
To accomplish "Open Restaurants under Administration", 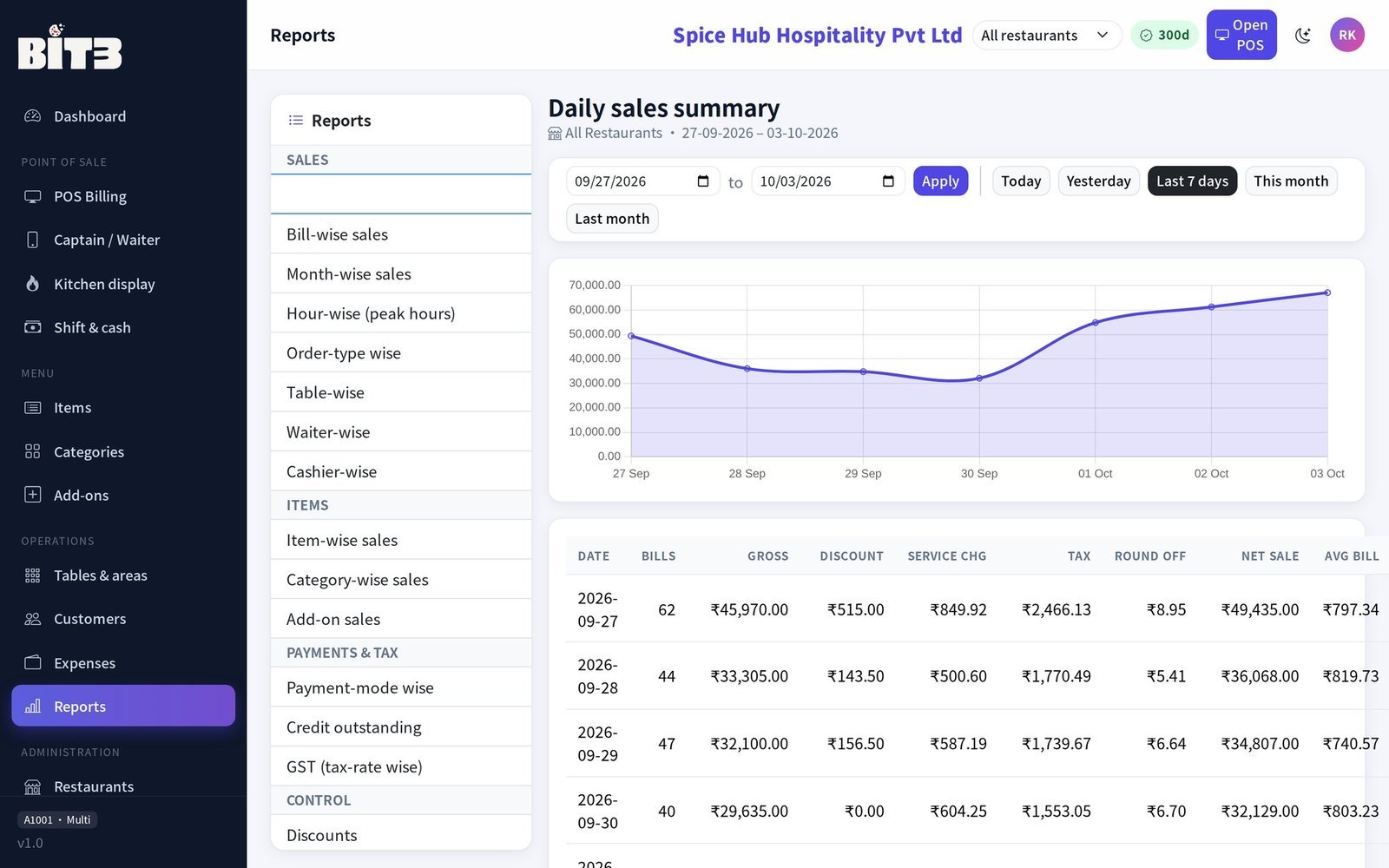I will click(123, 786).
